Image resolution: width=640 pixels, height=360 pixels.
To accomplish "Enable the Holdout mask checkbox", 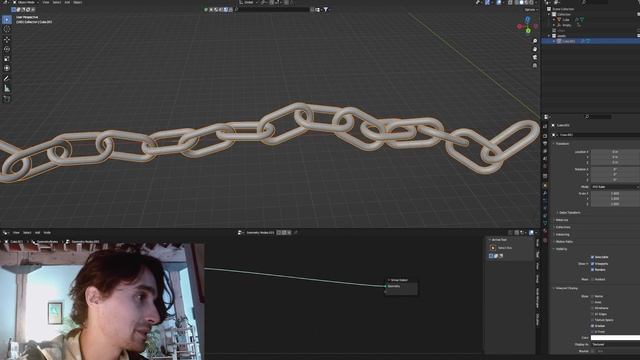I will click(x=592, y=279).
